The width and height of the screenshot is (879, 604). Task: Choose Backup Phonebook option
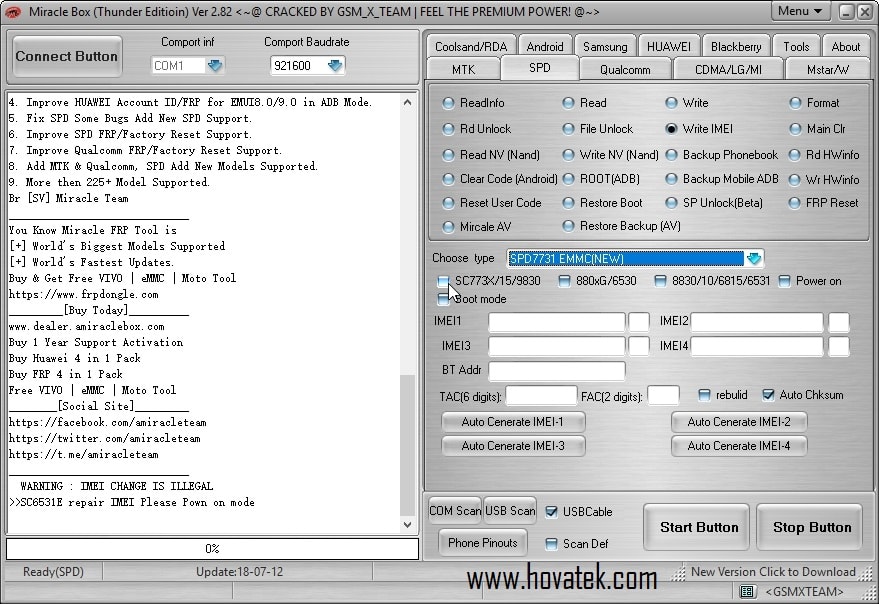(x=671, y=155)
